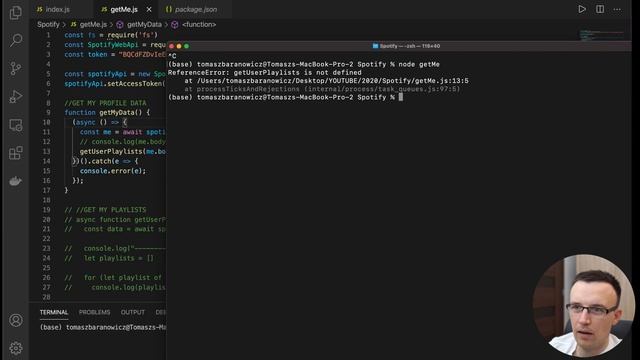Click the webcam video thumbnail

(584, 306)
